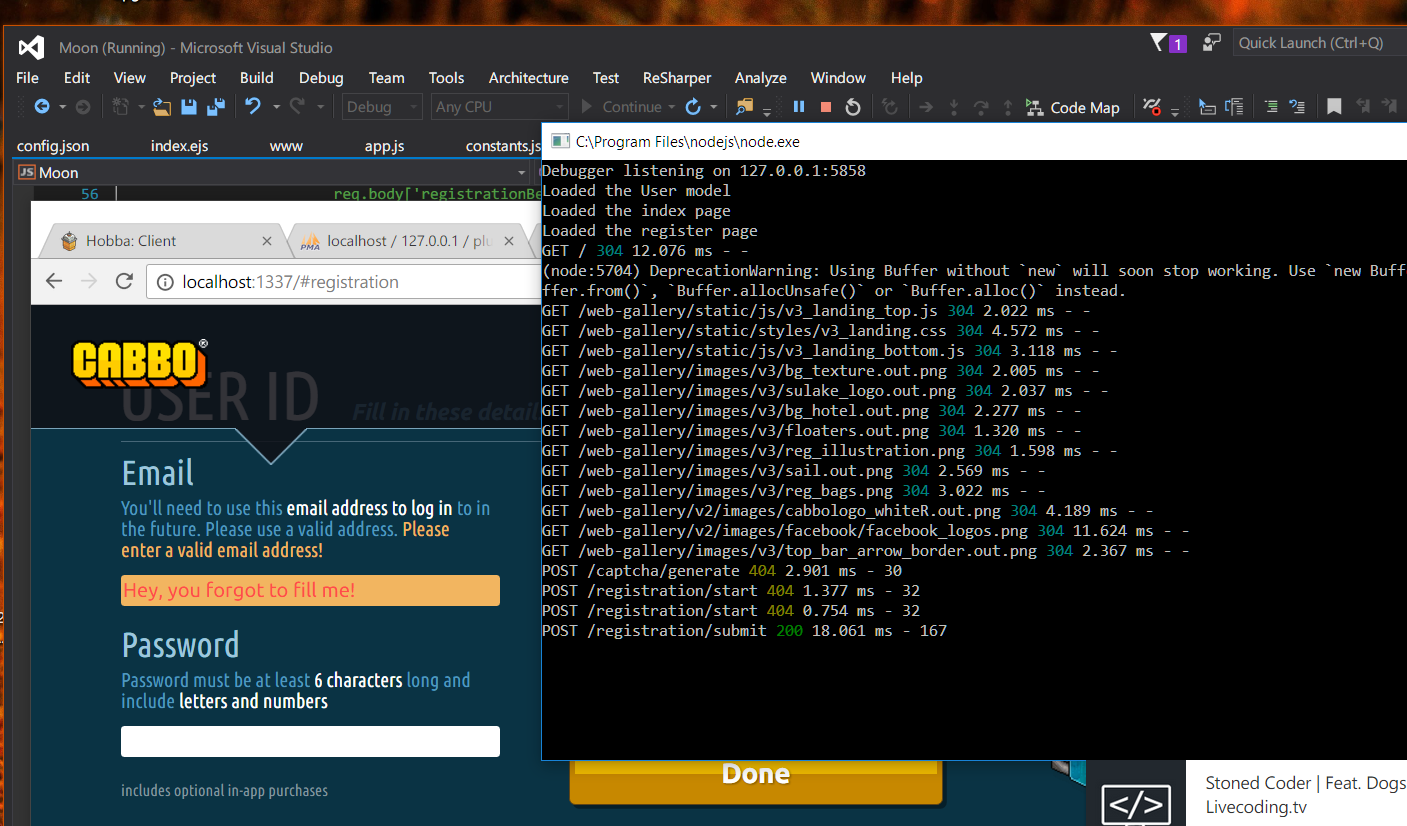
Task: Click the comment selection toolbar icon
Action: (x=1297, y=107)
